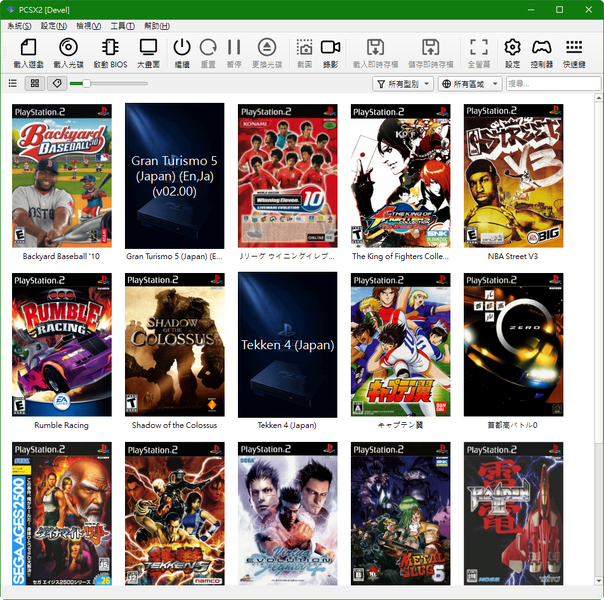Viewport: 604px width, 600px height.
Task: Switch to game grid view
Action: pyautogui.click(x=35, y=84)
